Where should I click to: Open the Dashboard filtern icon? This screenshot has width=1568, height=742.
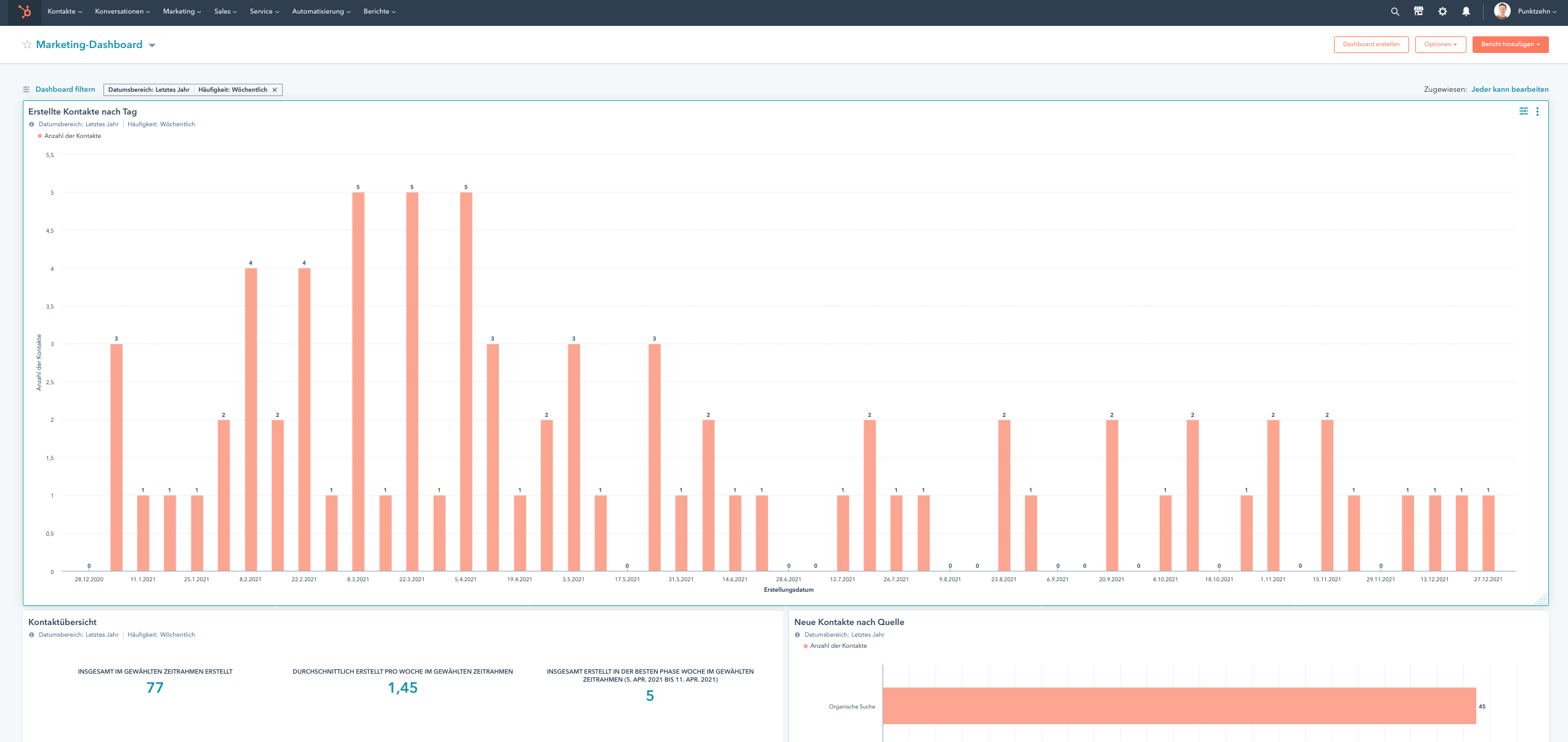tap(26, 89)
